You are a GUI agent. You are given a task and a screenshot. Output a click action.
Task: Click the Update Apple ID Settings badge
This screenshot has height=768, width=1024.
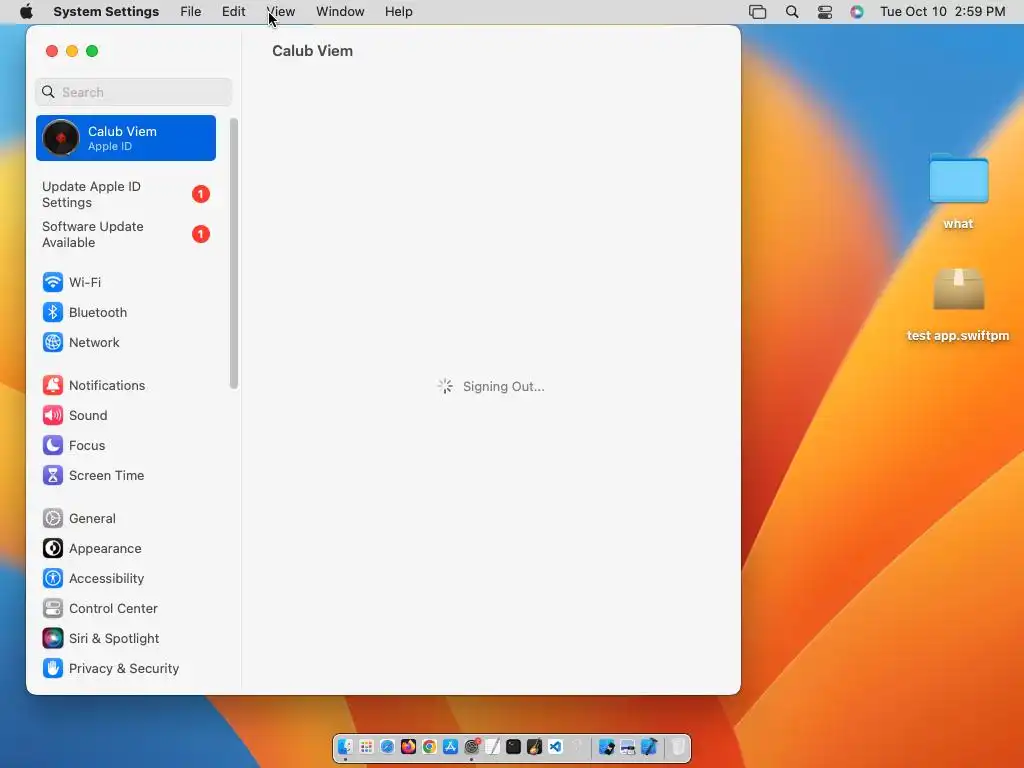[200, 194]
